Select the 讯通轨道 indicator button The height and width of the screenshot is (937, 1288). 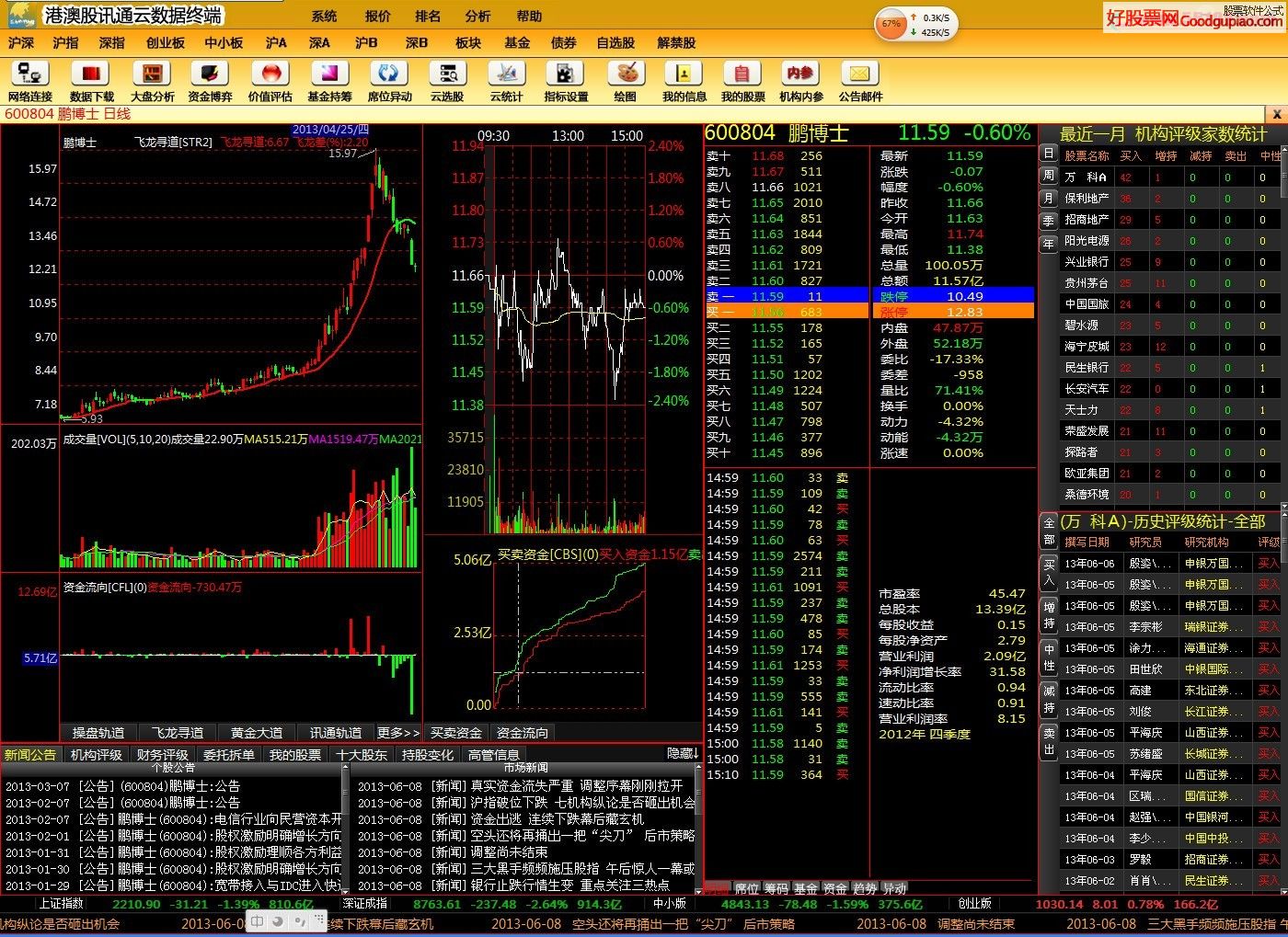(x=336, y=733)
